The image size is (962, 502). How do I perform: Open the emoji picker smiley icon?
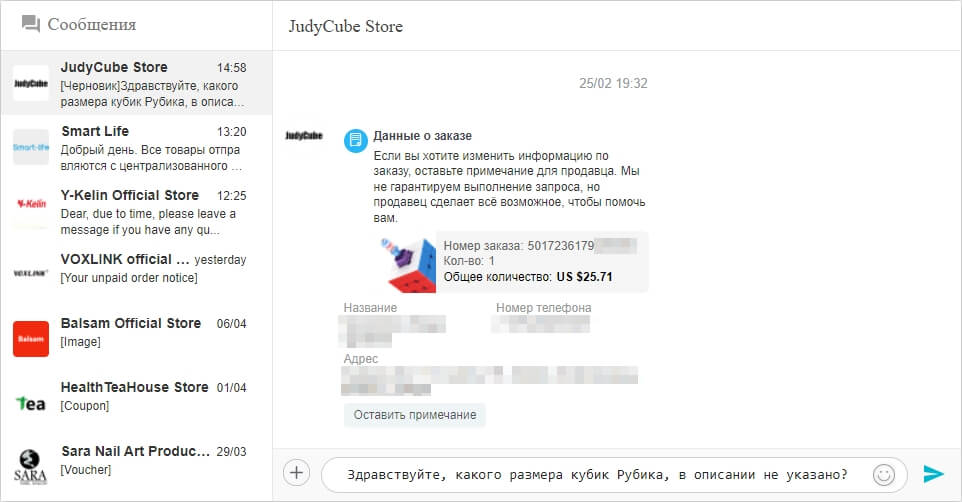tap(883, 474)
